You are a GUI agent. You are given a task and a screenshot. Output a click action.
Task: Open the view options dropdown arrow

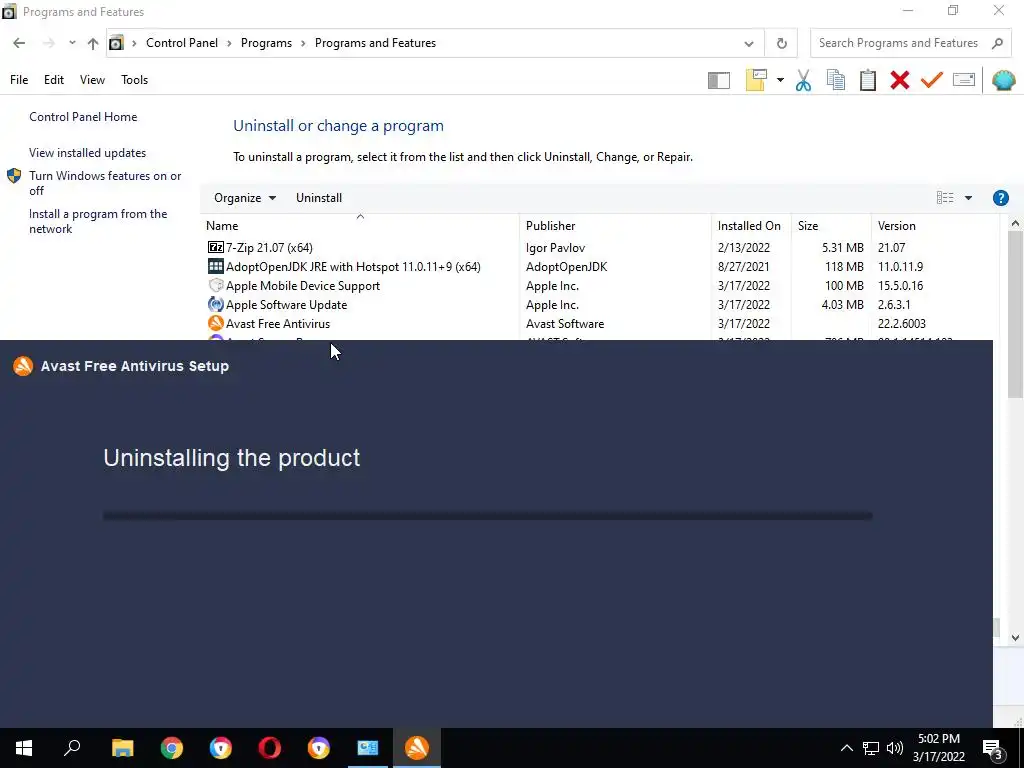click(968, 198)
